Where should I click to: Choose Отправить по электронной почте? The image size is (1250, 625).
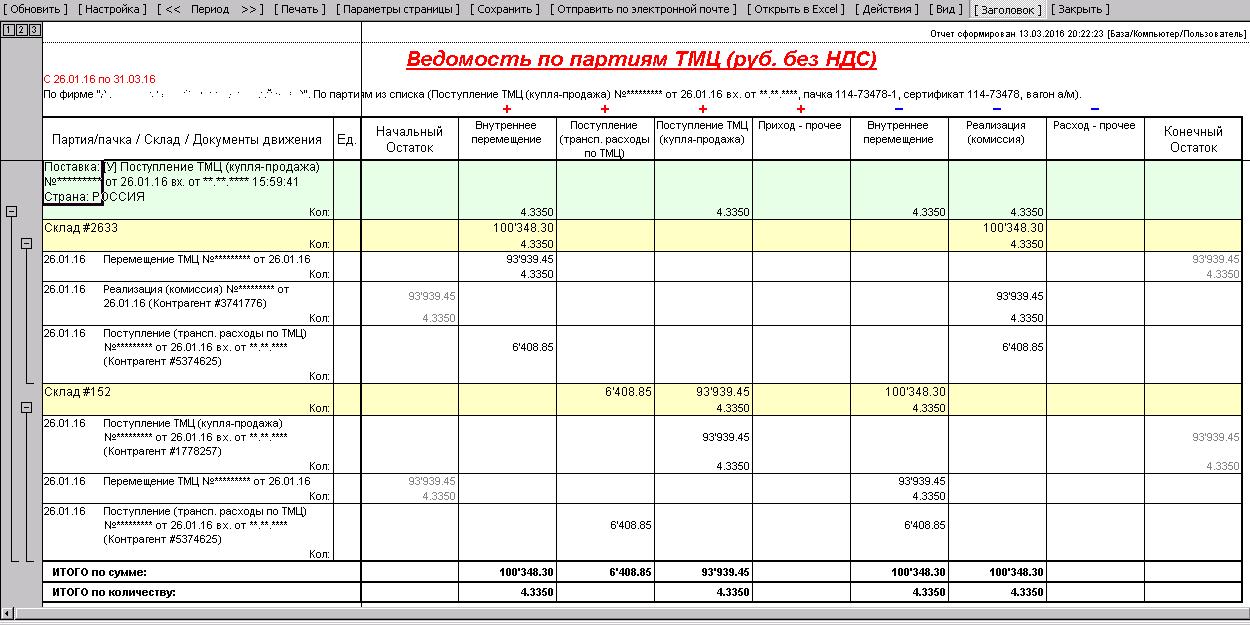point(645,9)
